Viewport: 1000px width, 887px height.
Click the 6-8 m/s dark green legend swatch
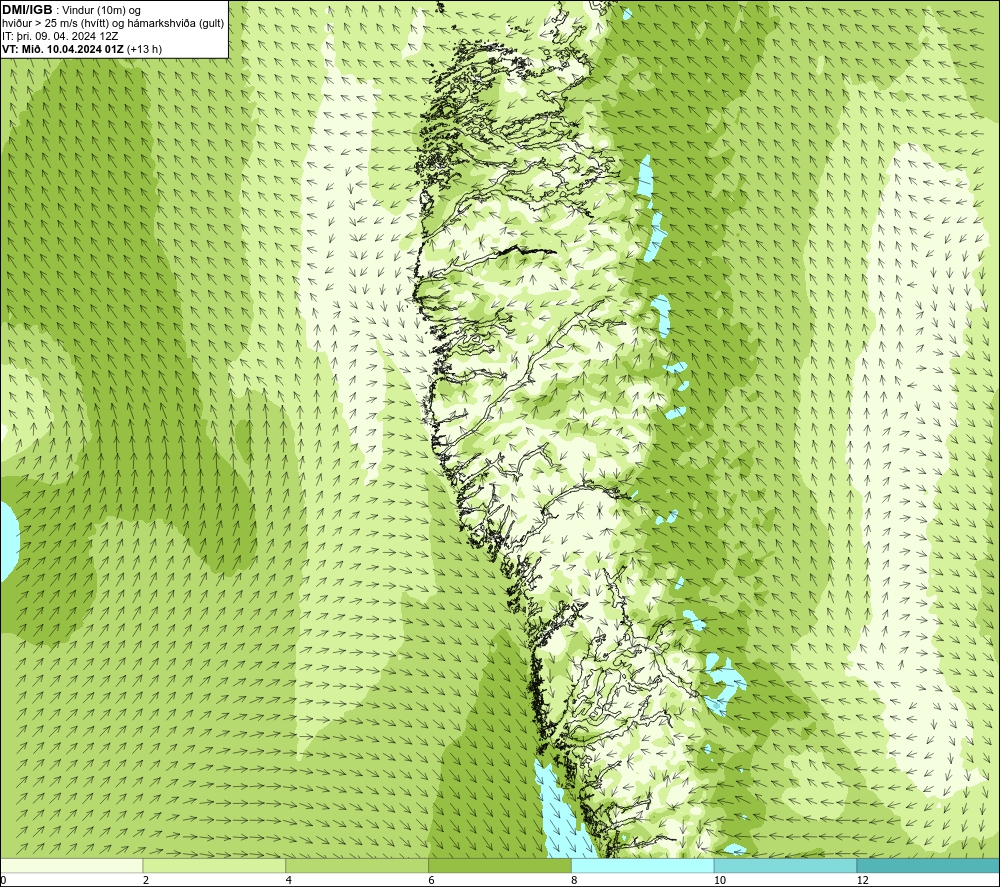coord(500,865)
